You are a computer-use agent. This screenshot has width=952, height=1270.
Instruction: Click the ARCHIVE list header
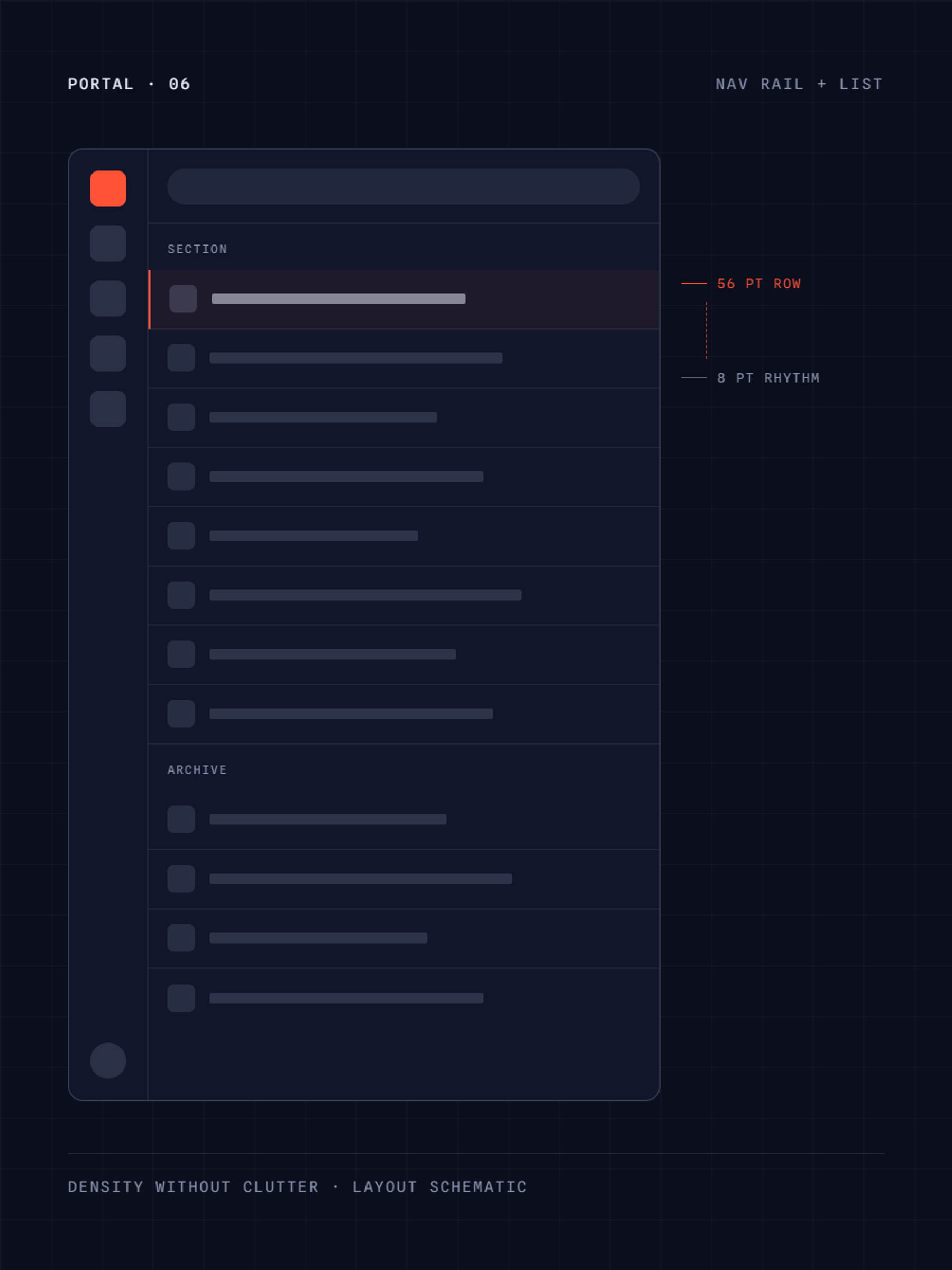click(197, 770)
